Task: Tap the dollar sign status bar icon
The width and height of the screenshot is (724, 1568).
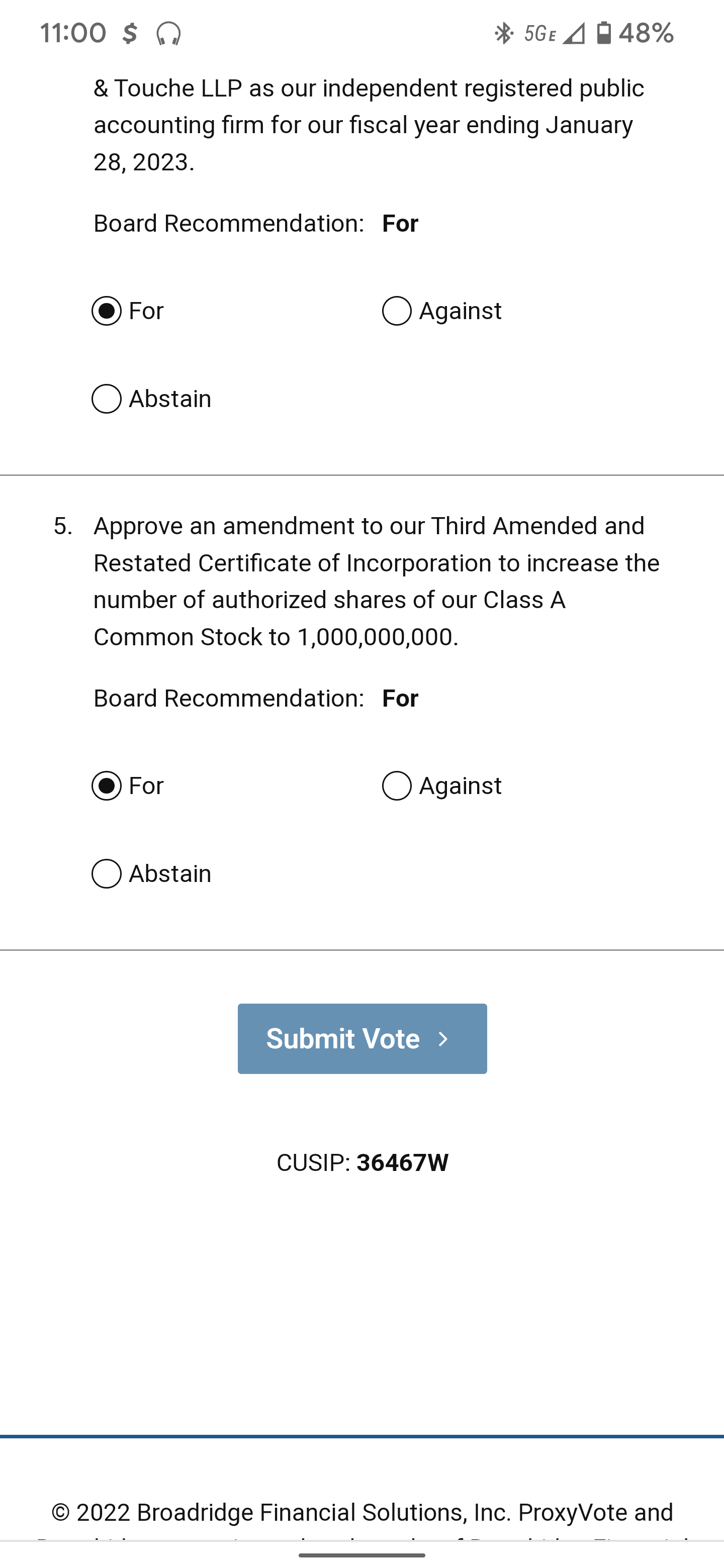Action: click(x=129, y=34)
